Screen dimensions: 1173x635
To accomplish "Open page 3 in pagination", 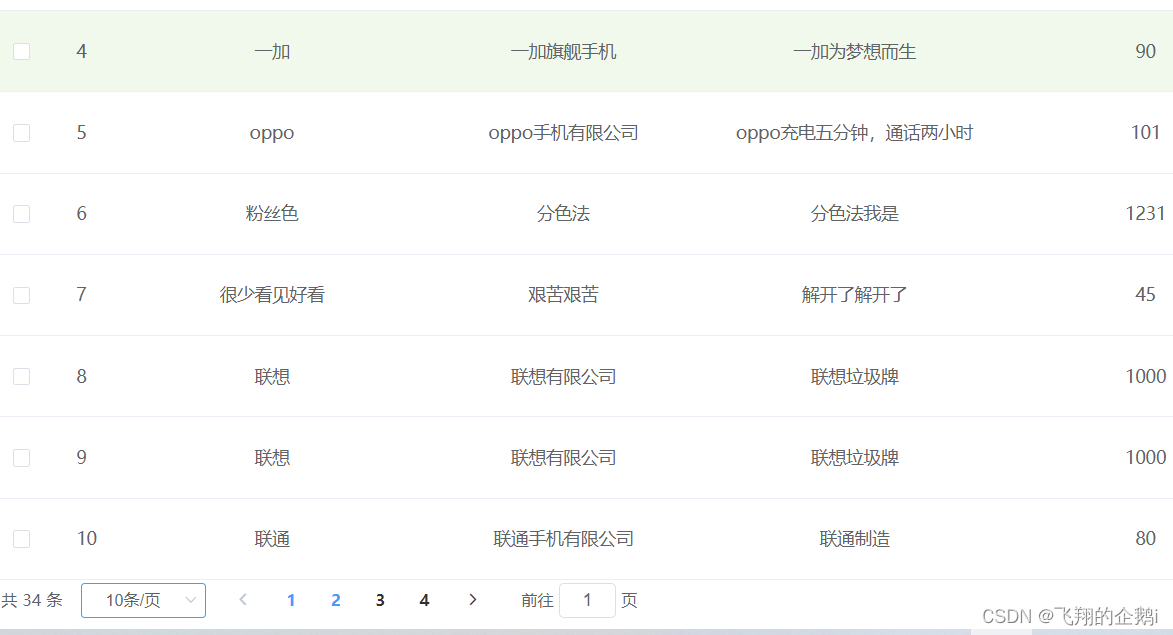I will click(380, 601).
